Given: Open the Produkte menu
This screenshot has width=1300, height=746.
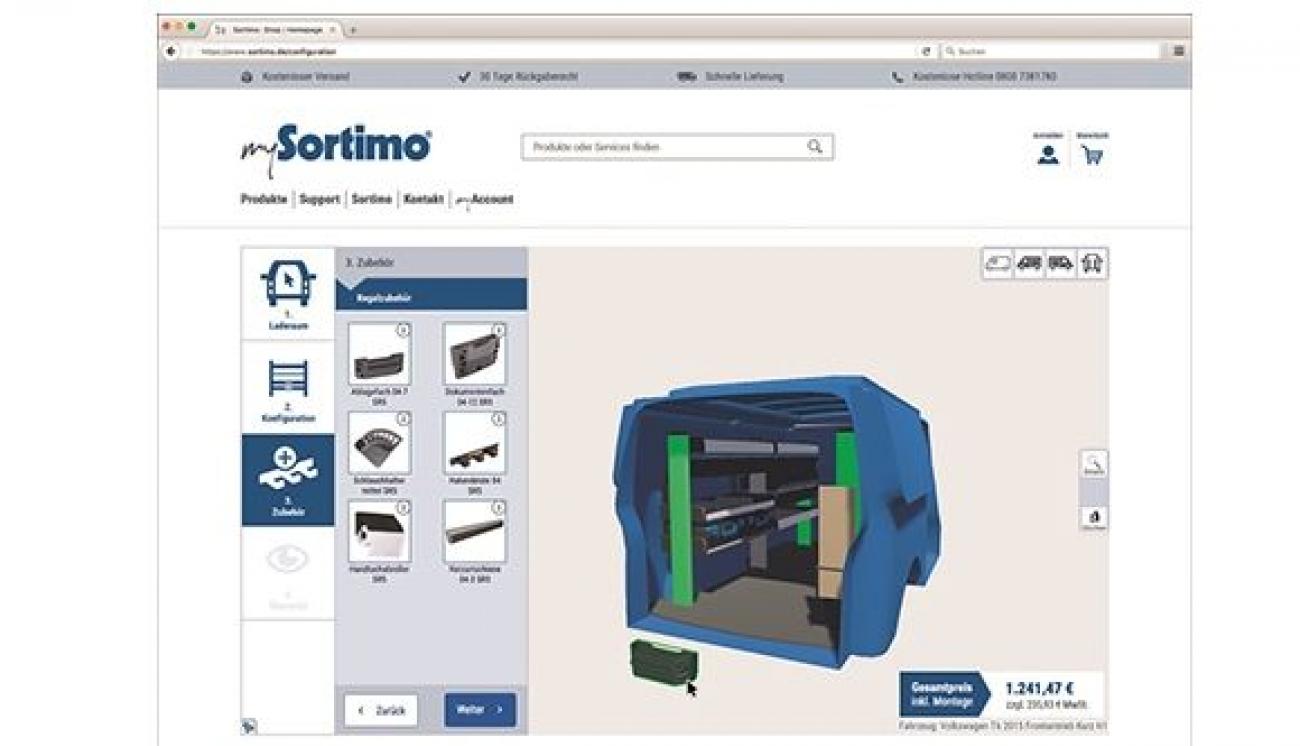Looking at the screenshot, I should click(264, 199).
